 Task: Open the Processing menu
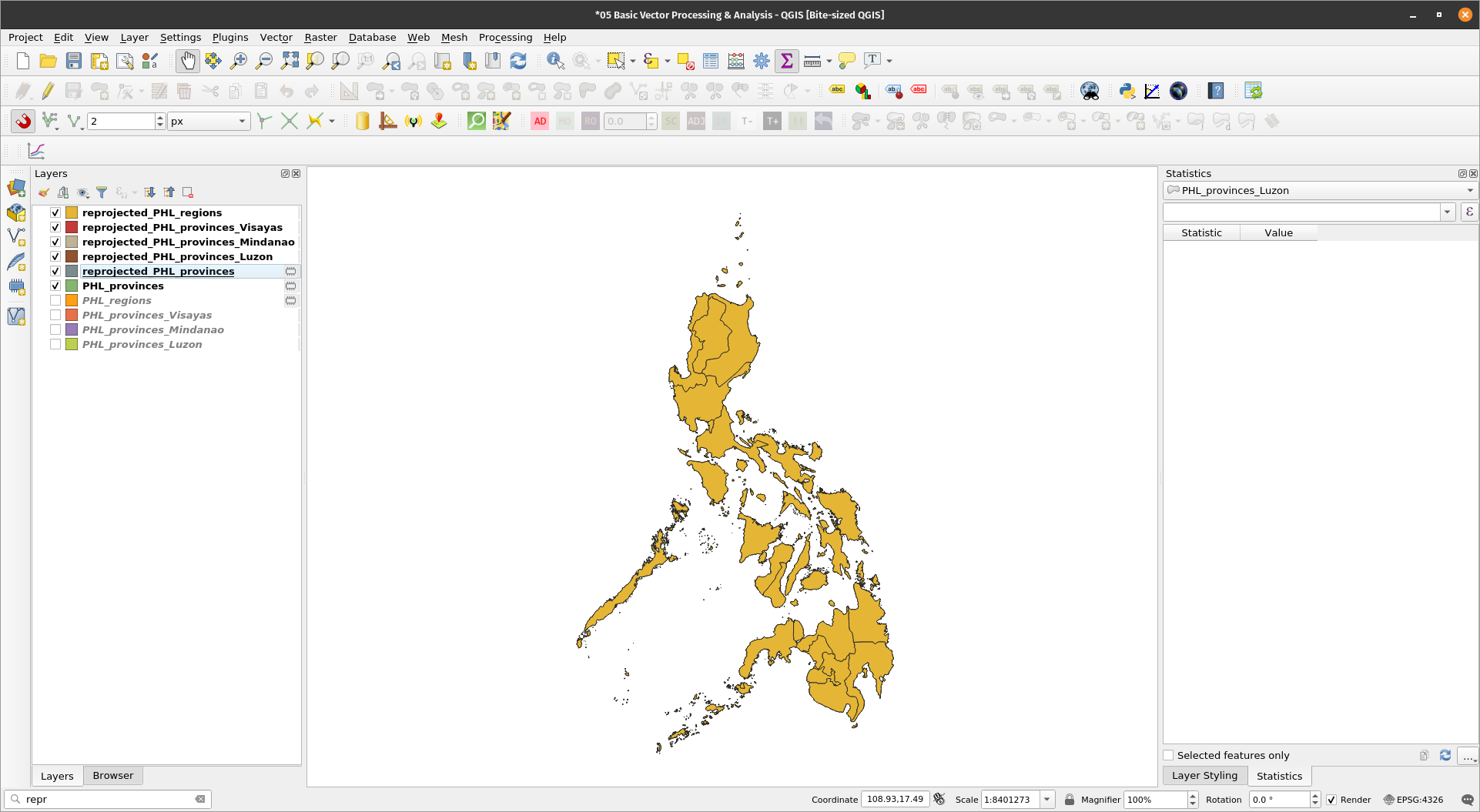505,37
